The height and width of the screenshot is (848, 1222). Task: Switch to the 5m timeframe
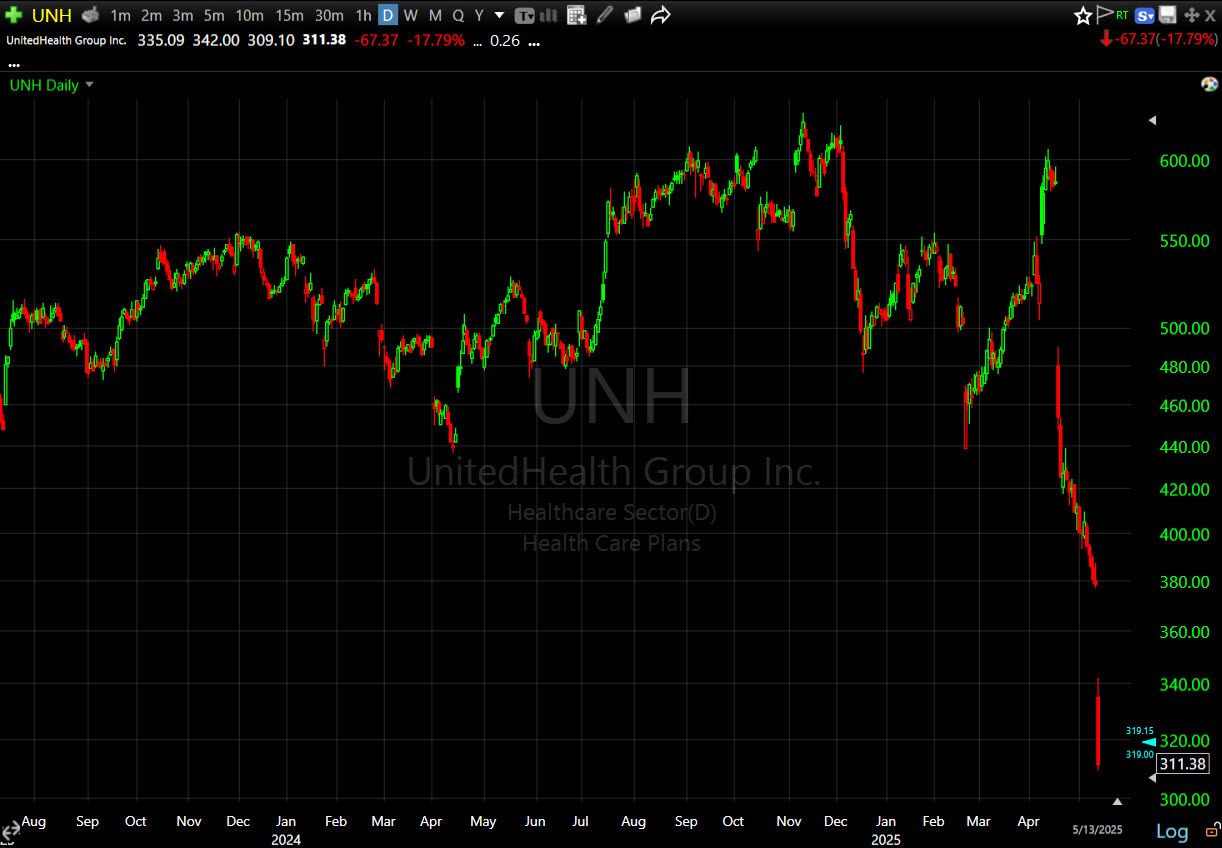[x=214, y=15]
